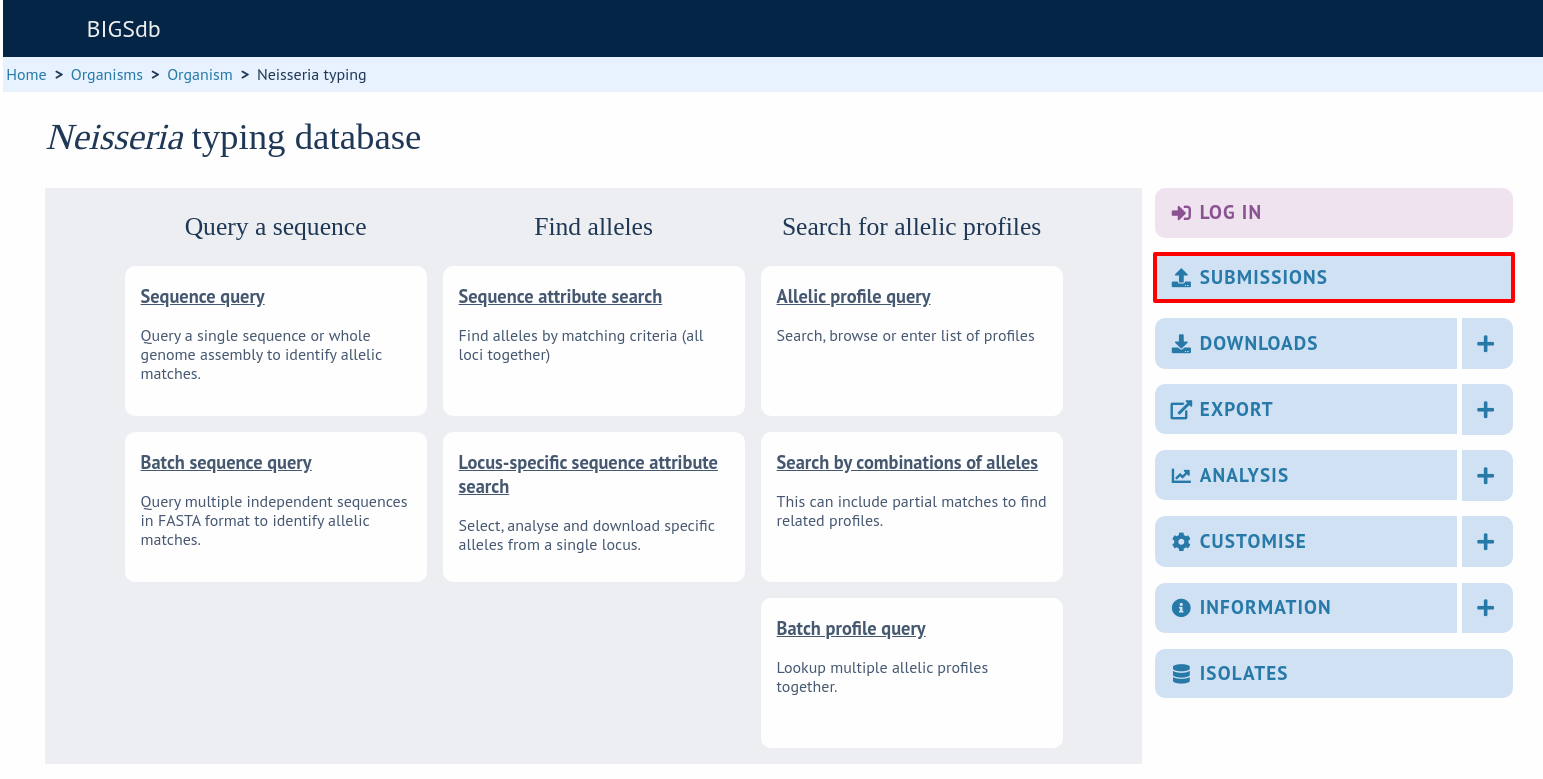Click 'Query a sequence' heading
This screenshot has height=779, width=1543.
(276, 227)
